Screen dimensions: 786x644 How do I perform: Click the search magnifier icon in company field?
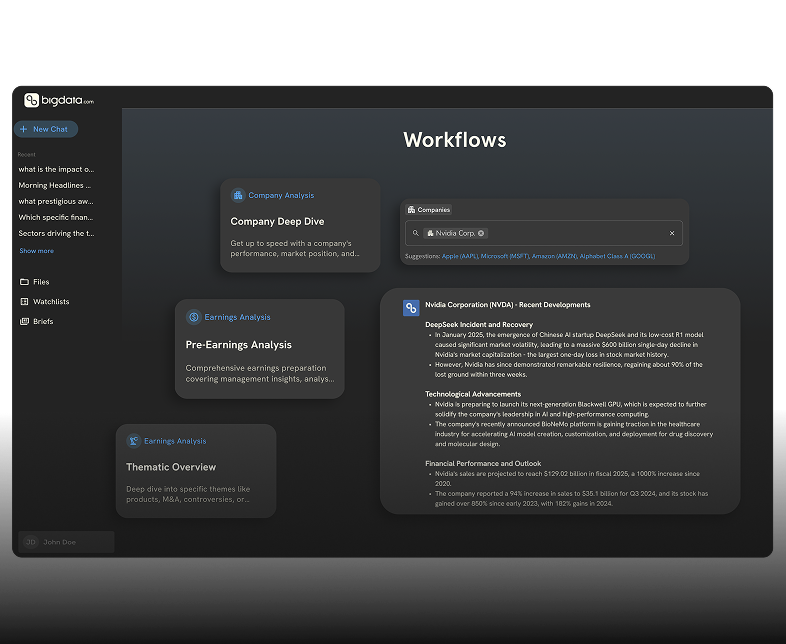click(416, 233)
